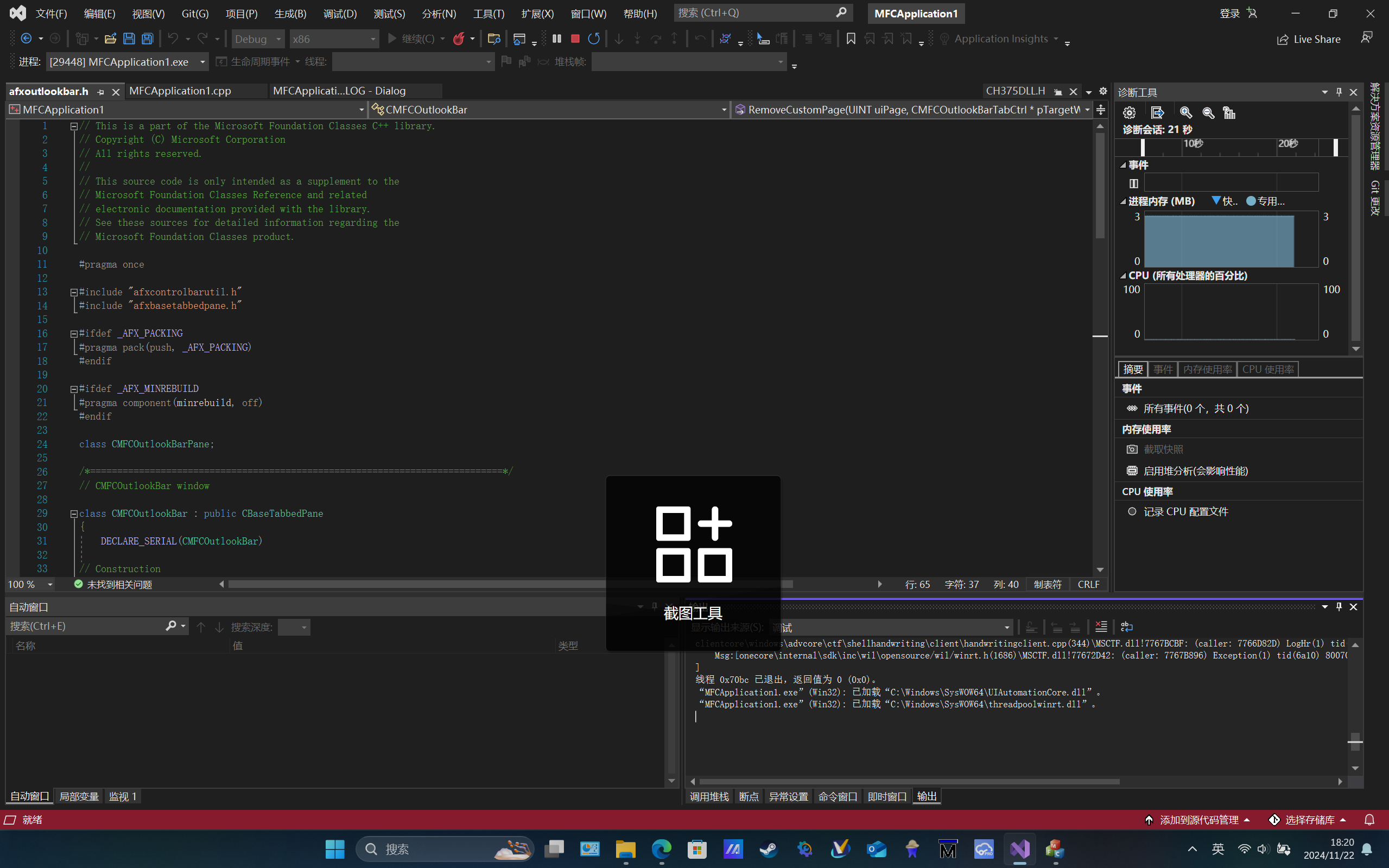Open the process dropdown showing MFCApplication1.exe
This screenshot has width=1389, height=868.
point(127,61)
